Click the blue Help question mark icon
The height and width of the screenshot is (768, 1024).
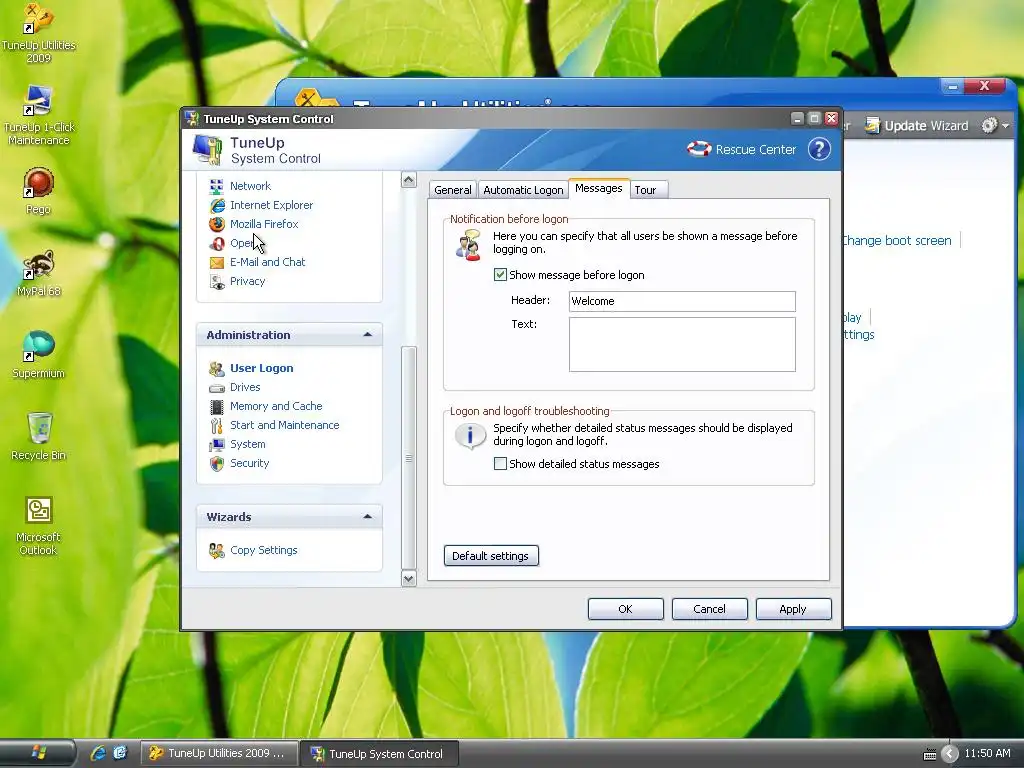point(819,149)
